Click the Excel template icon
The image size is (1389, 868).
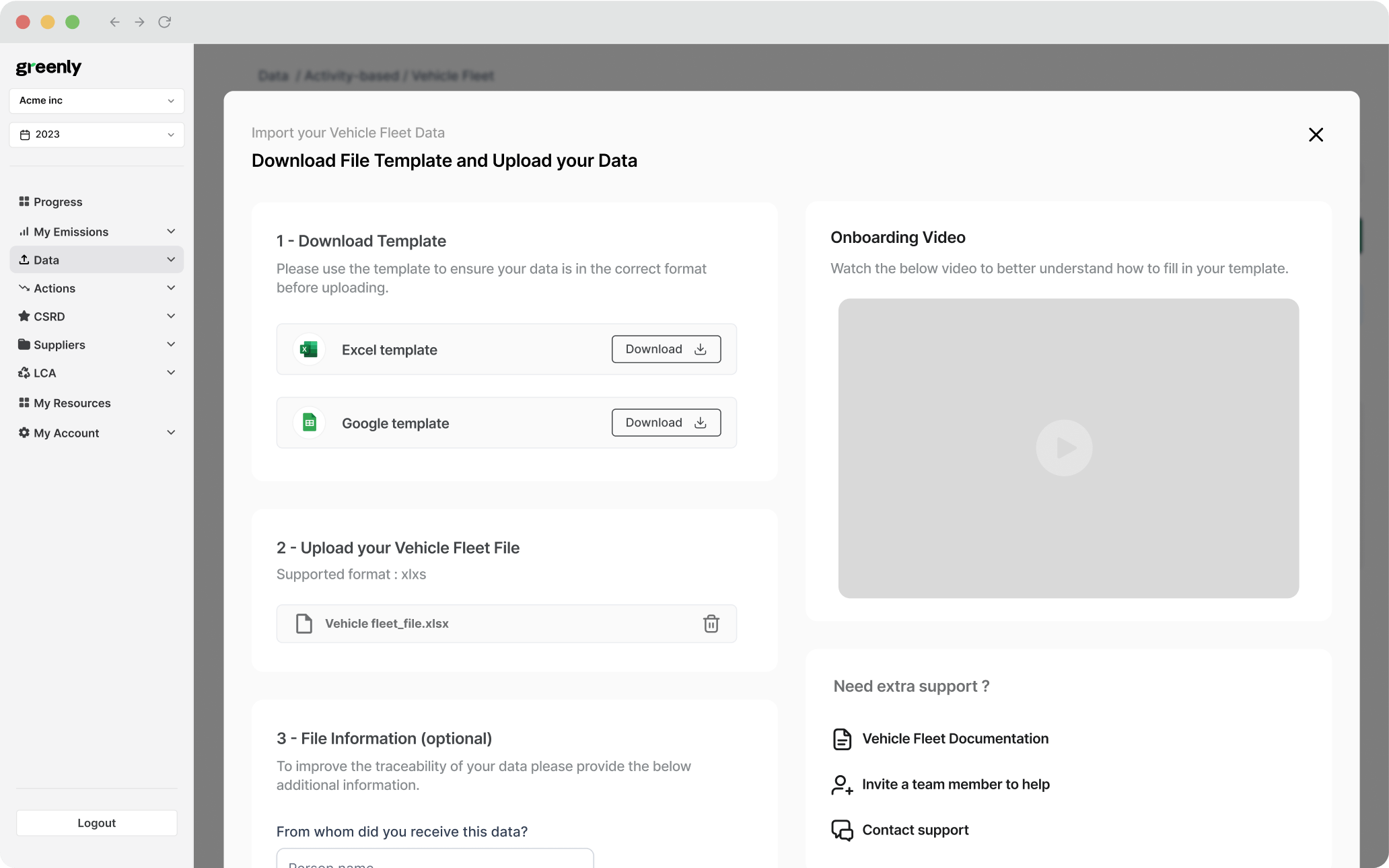(x=309, y=349)
